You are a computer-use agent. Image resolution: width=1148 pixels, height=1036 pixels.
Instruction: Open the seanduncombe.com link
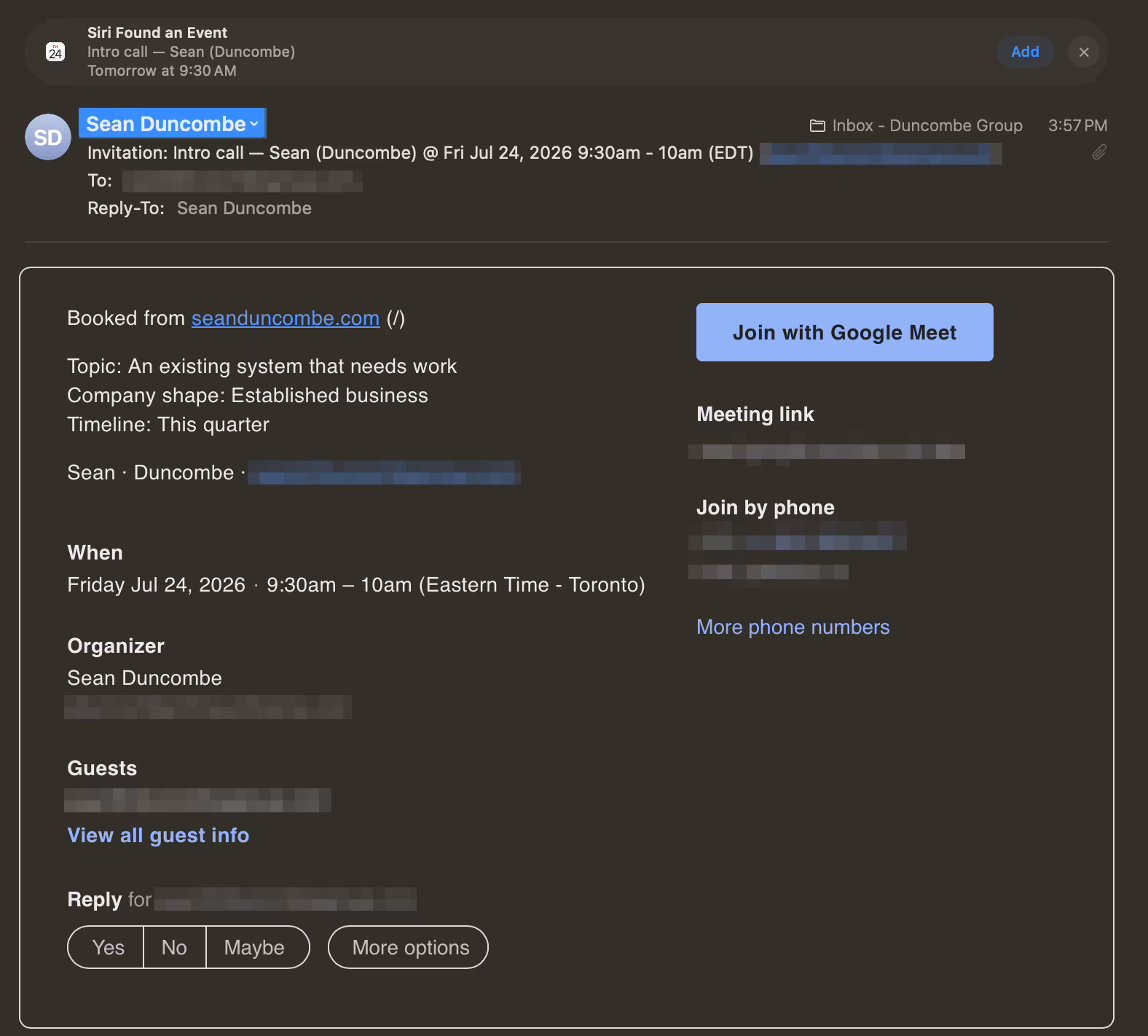pyautogui.click(x=286, y=318)
